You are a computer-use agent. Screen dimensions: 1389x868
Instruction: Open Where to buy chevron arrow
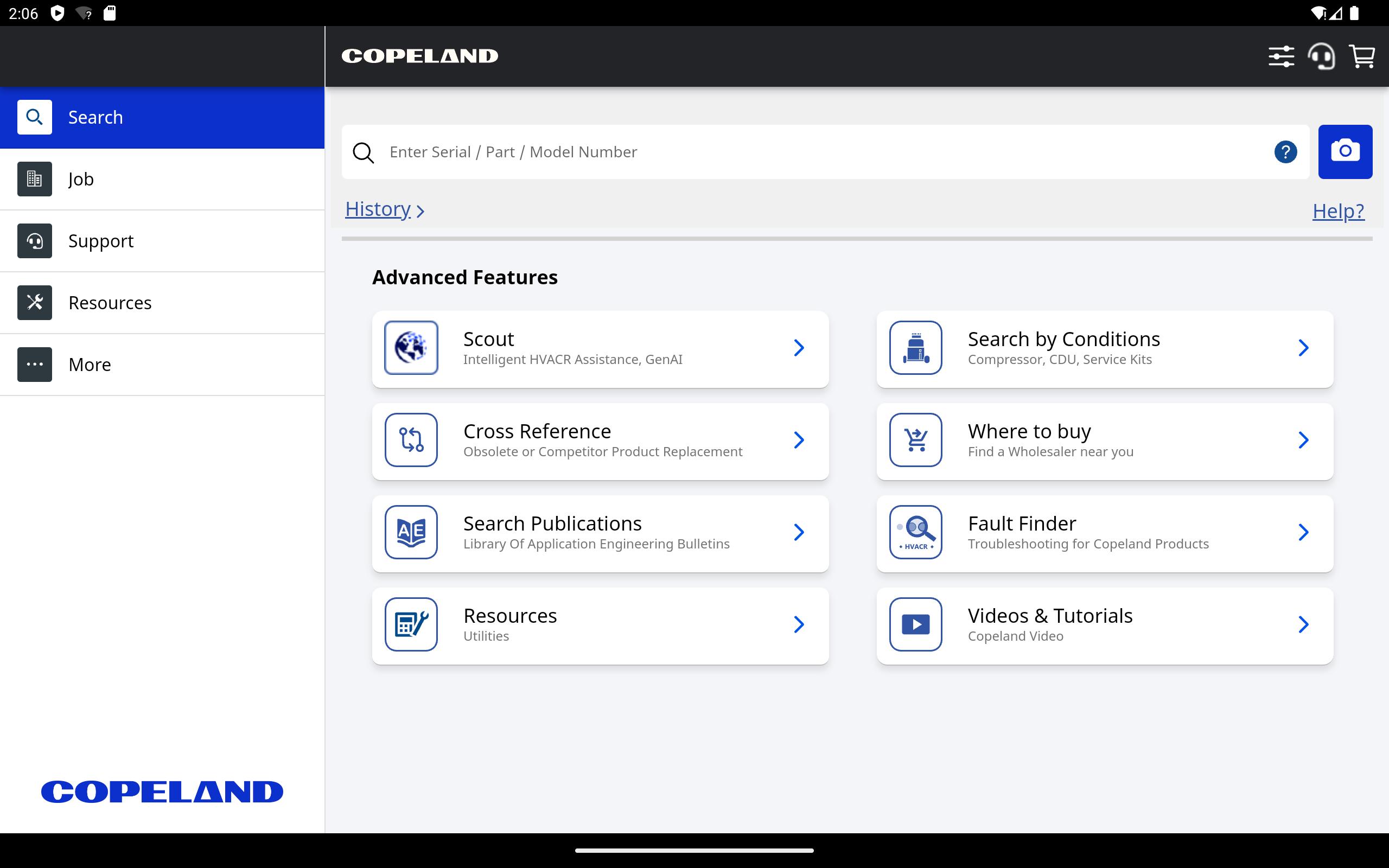(x=1303, y=441)
